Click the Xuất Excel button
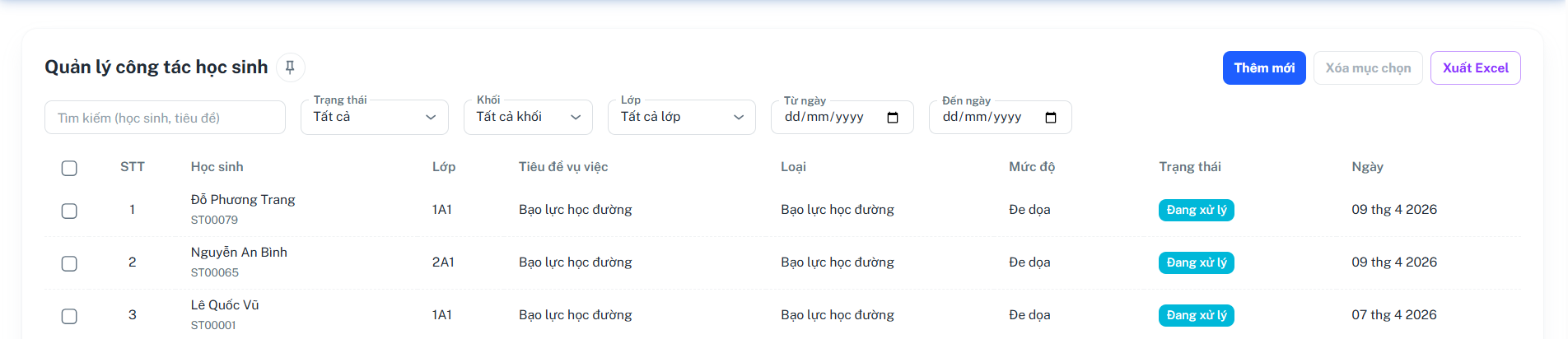 click(1476, 68)
